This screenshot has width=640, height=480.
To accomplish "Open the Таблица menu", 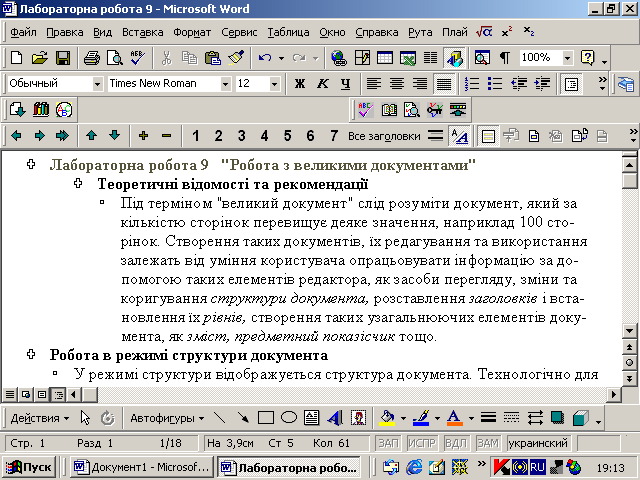I will [289, 32].
